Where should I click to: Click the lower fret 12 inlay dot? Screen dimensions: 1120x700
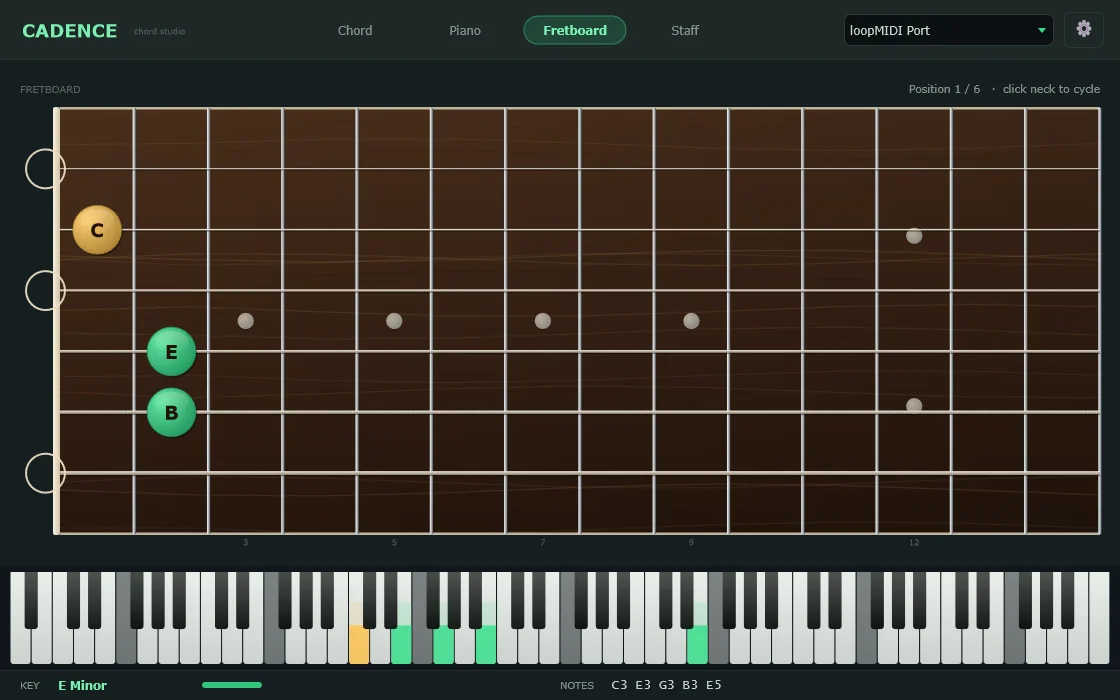point(914,406)
